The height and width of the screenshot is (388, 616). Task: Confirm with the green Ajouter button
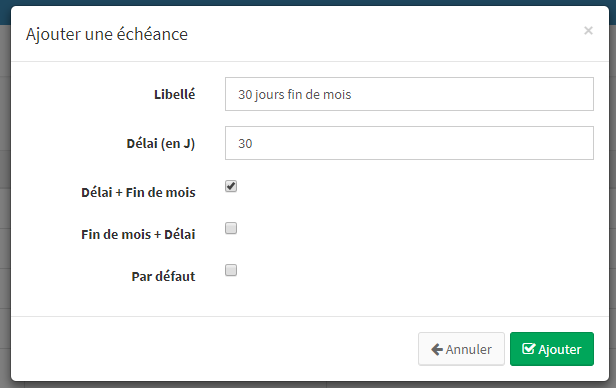pyautogui.click(x=552, y=349)
